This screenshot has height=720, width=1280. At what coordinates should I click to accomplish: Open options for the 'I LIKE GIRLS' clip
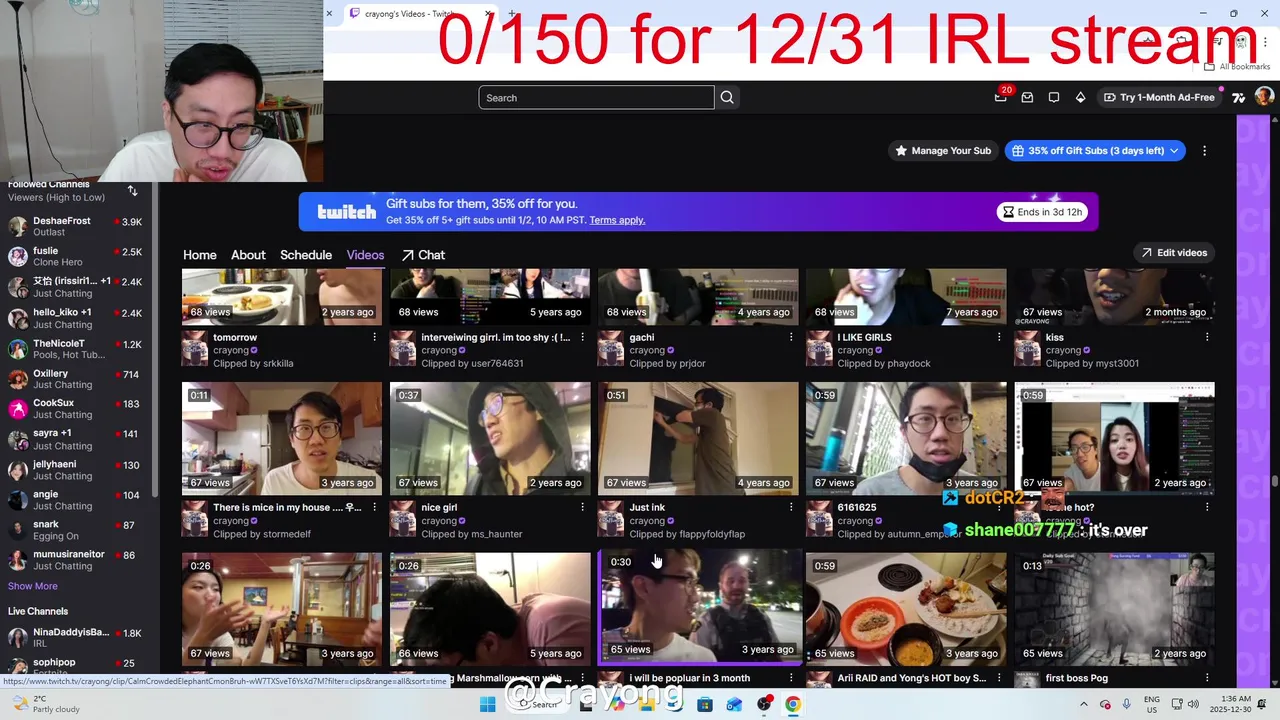point(999,338)
